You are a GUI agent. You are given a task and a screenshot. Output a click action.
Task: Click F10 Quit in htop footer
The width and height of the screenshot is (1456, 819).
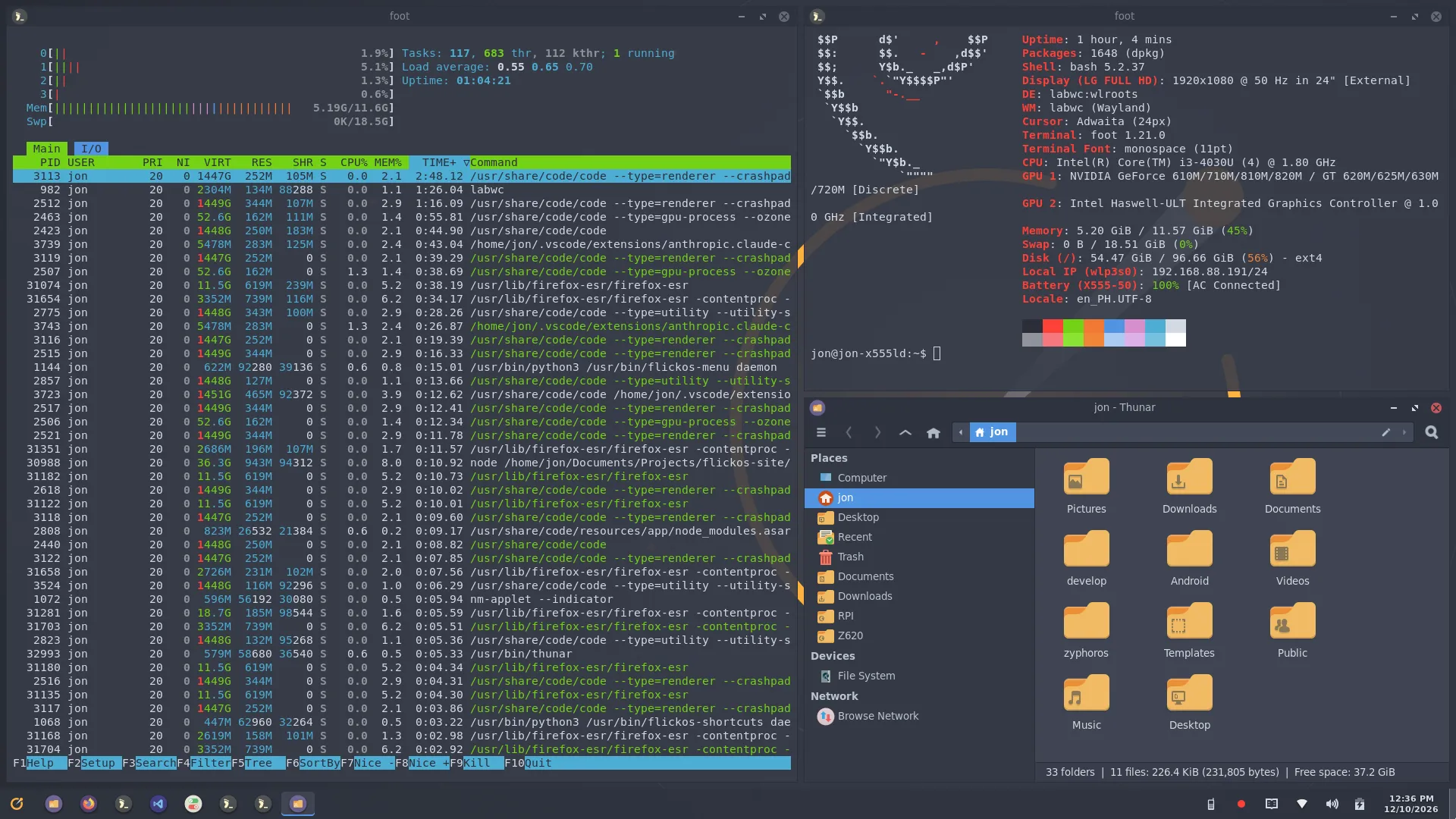pos(528,763)
